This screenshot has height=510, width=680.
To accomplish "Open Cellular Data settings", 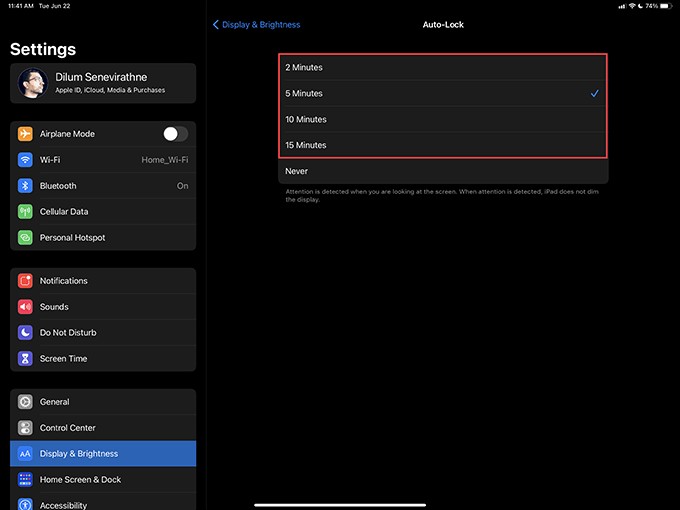I will [x=103, y=212].
